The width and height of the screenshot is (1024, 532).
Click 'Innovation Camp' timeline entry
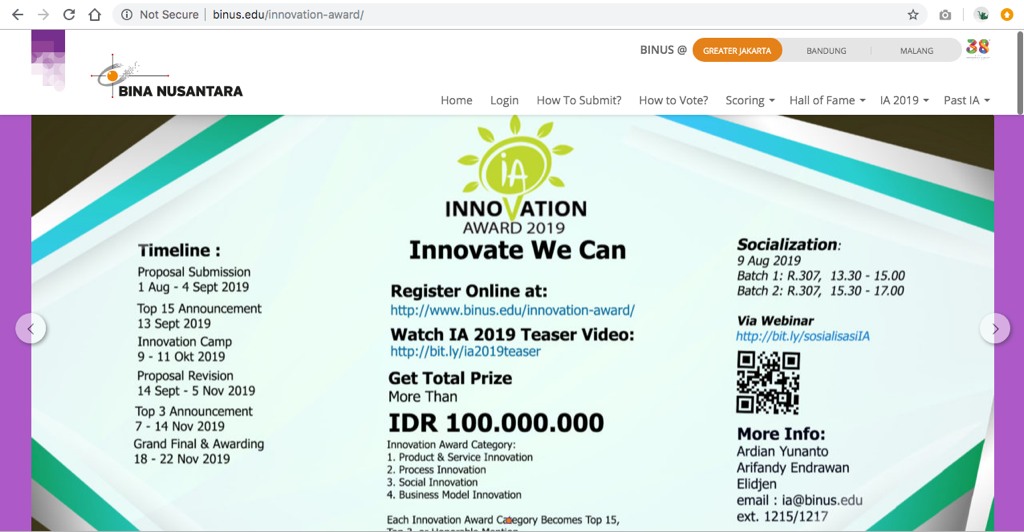[184, 341]
